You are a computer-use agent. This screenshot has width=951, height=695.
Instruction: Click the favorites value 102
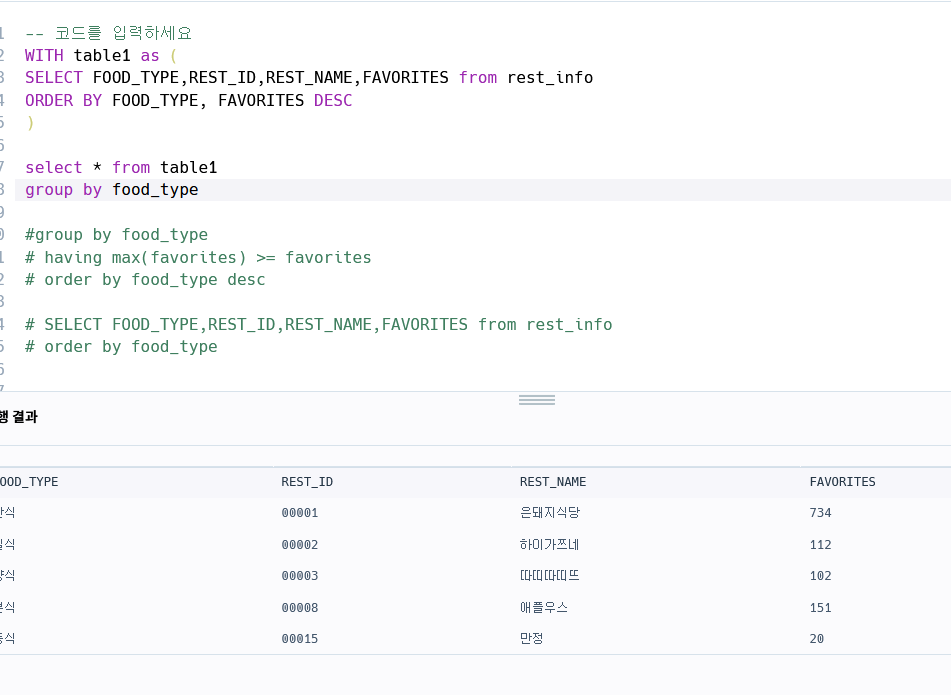click(x=820, y=576)
